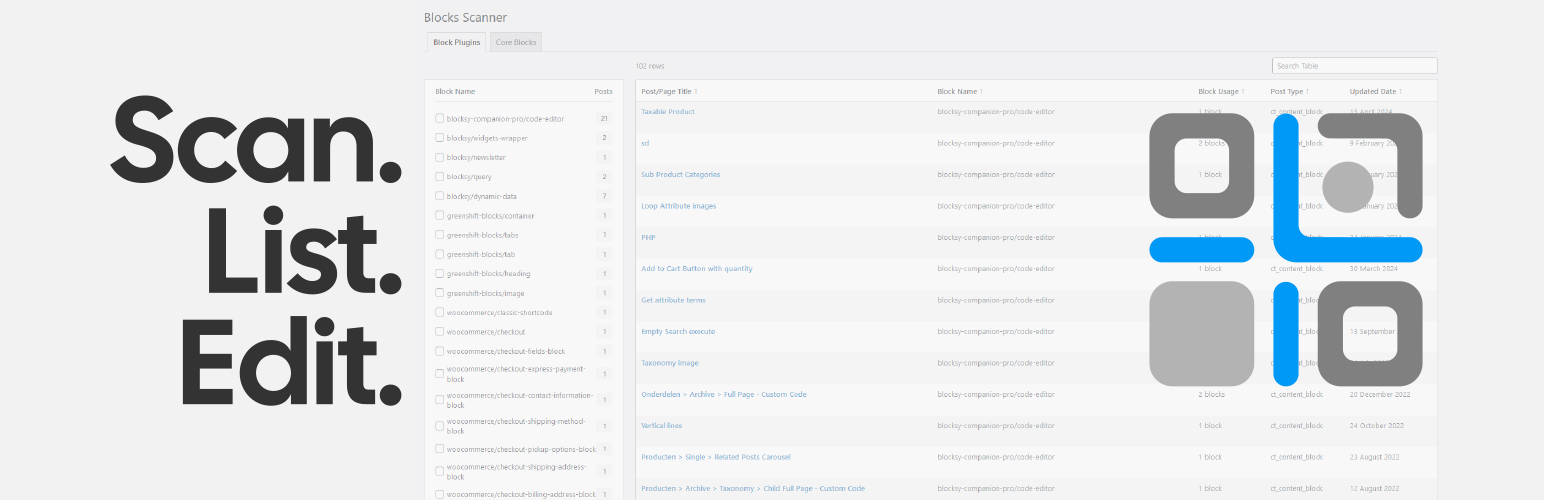Image resolution: width=1544 pixels, height=500 pixels.
Task: Select the checkout-pickup-options-block checkbox
Action: pos(439,449)
